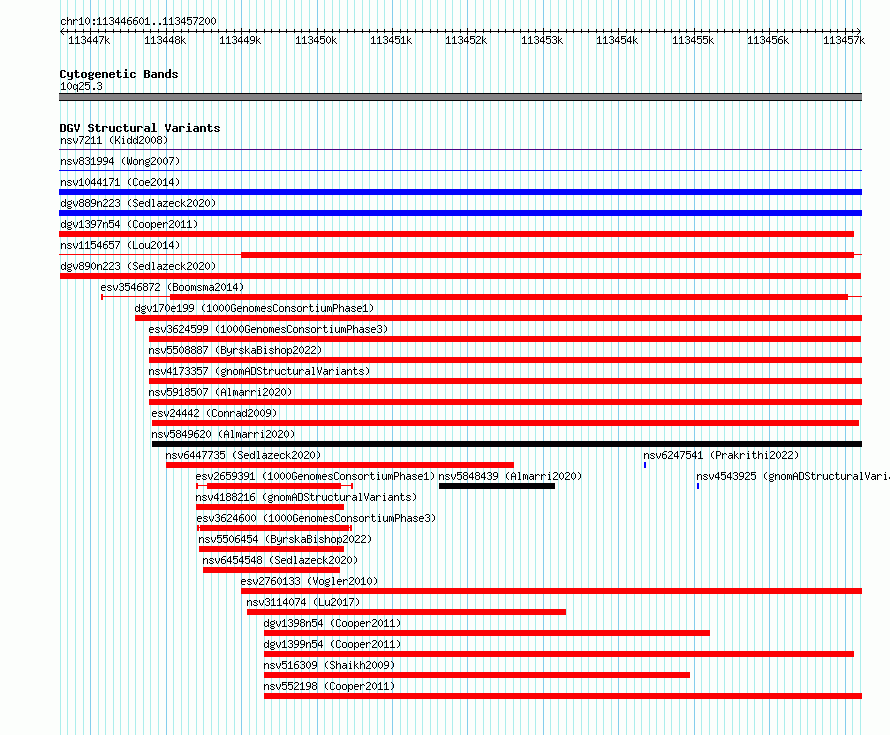Select nsv3114074 (Lu2017) label

click(303, 602)
